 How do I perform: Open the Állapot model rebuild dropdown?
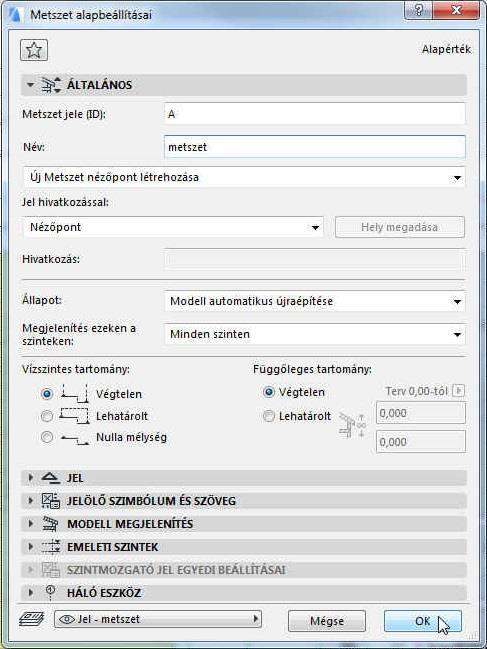click(x=314, y=301)
